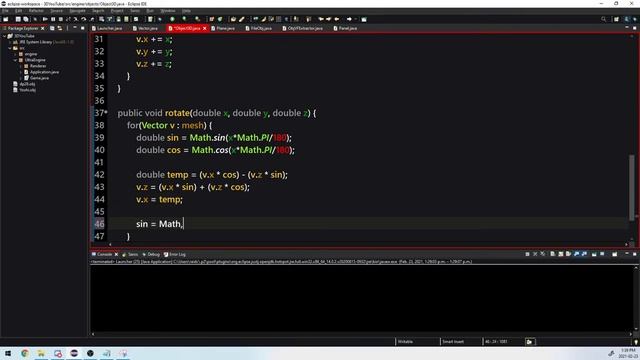Image resolution: width=640 pixels, height=360 pixels.
Task: Open Package Explorer view menu dropdown
Action: [67, 28]
